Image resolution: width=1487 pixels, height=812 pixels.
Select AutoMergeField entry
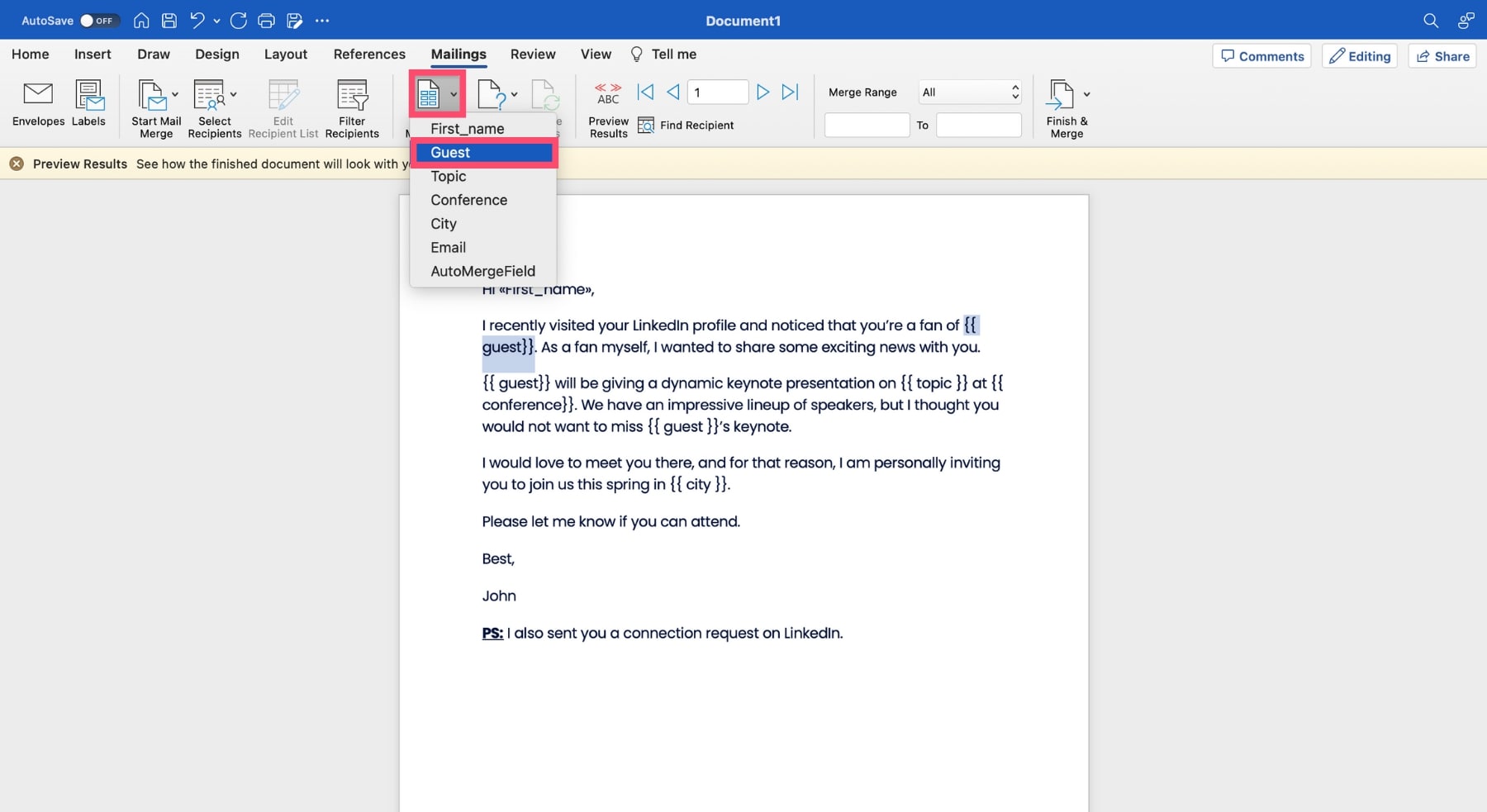(483, 271)
